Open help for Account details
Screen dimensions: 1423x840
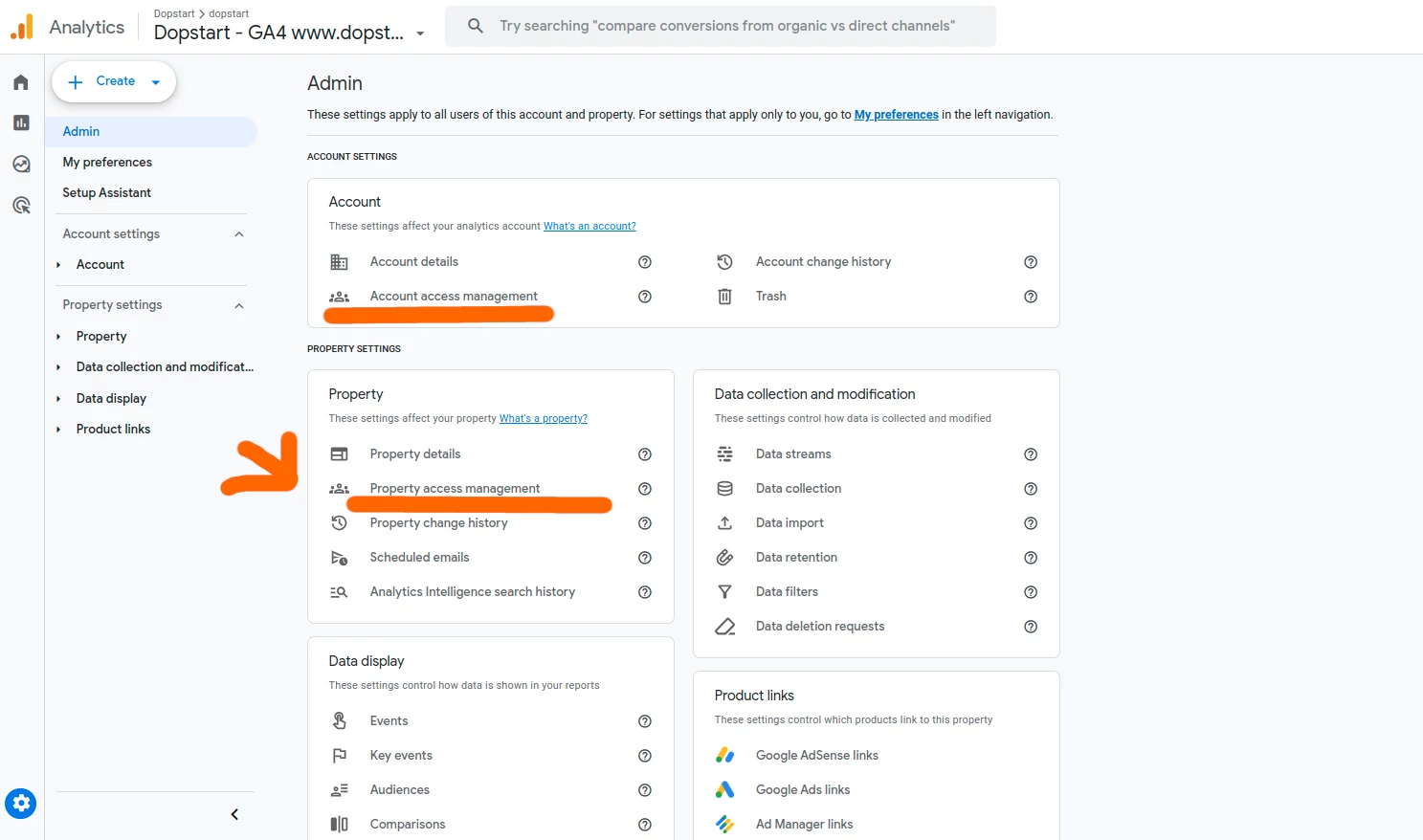[645, 262]
